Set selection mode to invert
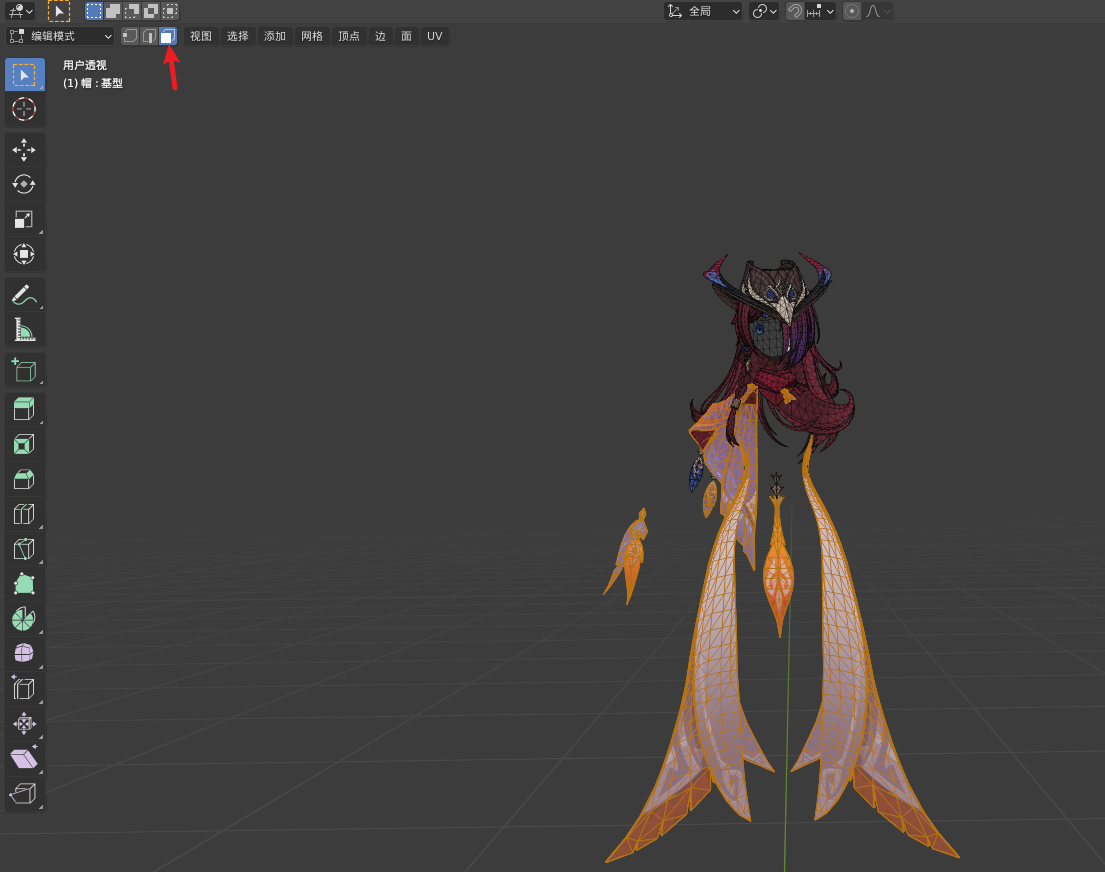Image resolution: width=1105 pixels, height=872 pixels. (151, 11)
